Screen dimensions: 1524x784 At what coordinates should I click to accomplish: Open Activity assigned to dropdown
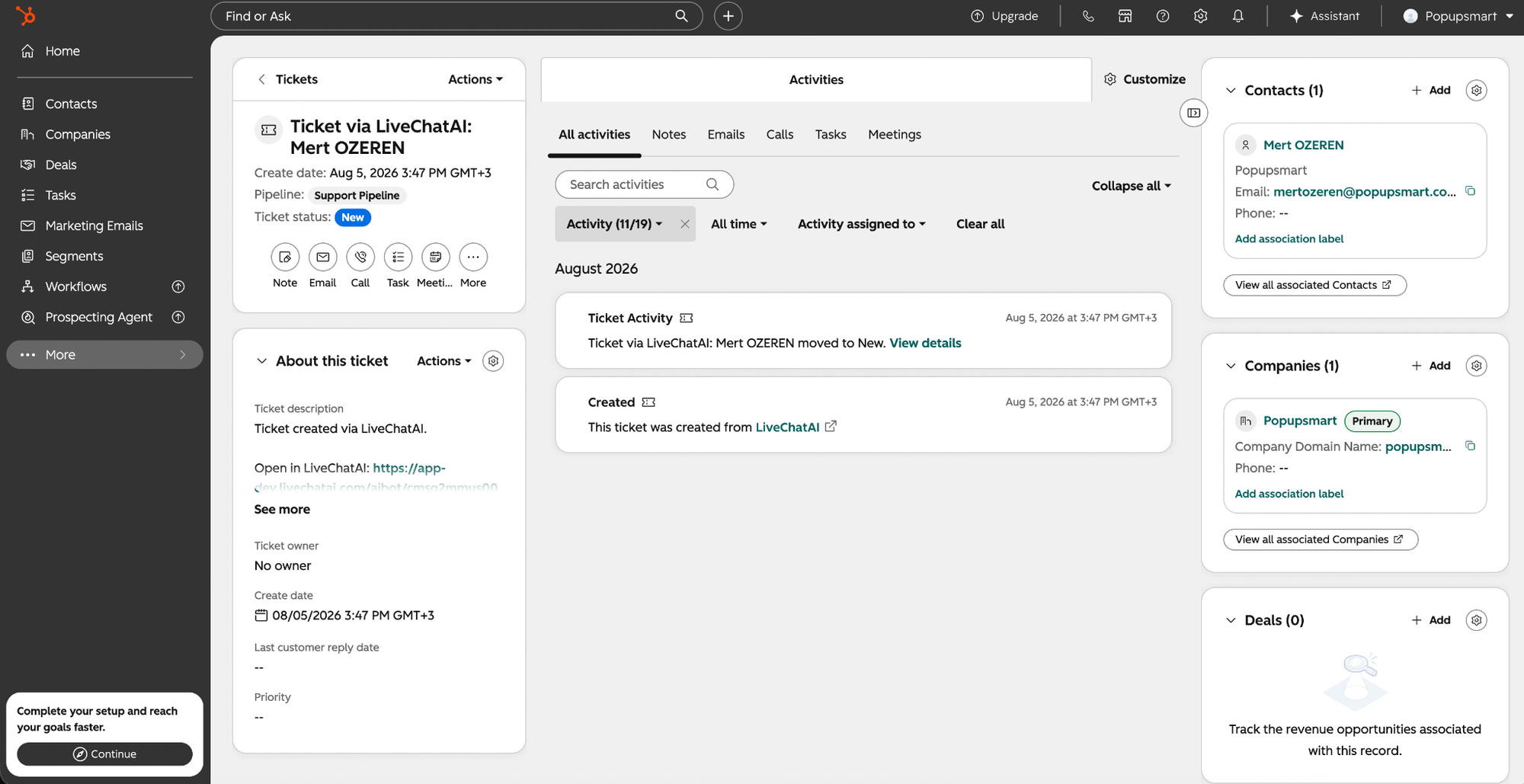(862, 224)
